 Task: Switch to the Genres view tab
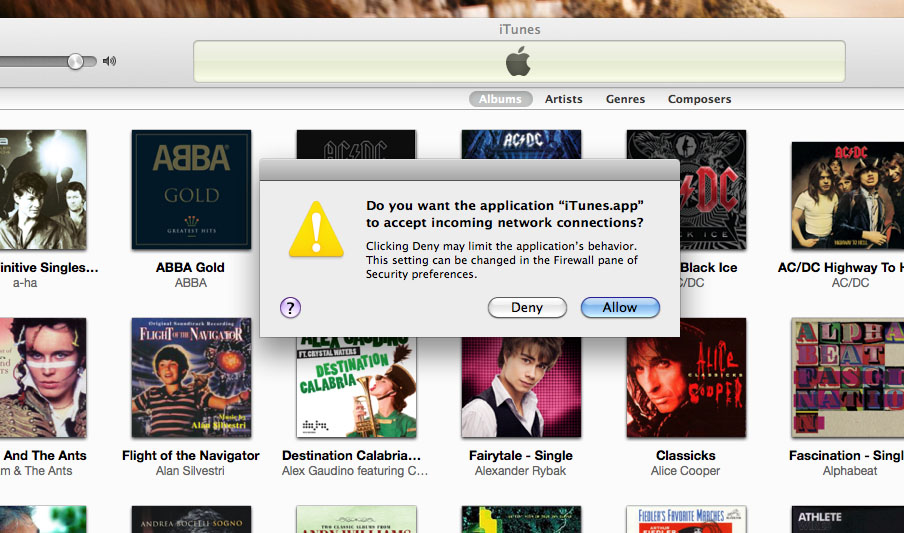(625, 99)
